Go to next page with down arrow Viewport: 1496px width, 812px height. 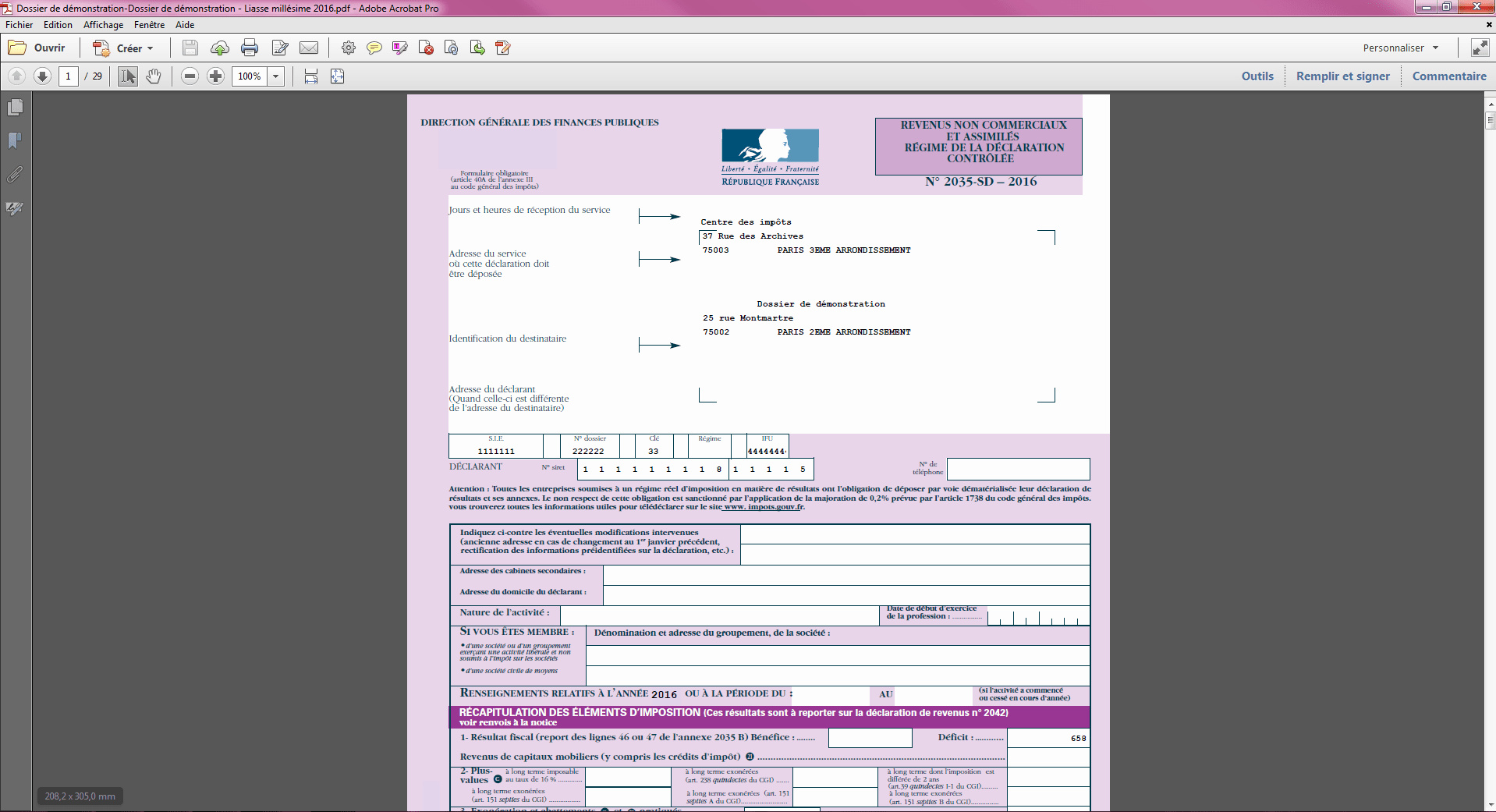pyautogui.click(x=43, y=76)
